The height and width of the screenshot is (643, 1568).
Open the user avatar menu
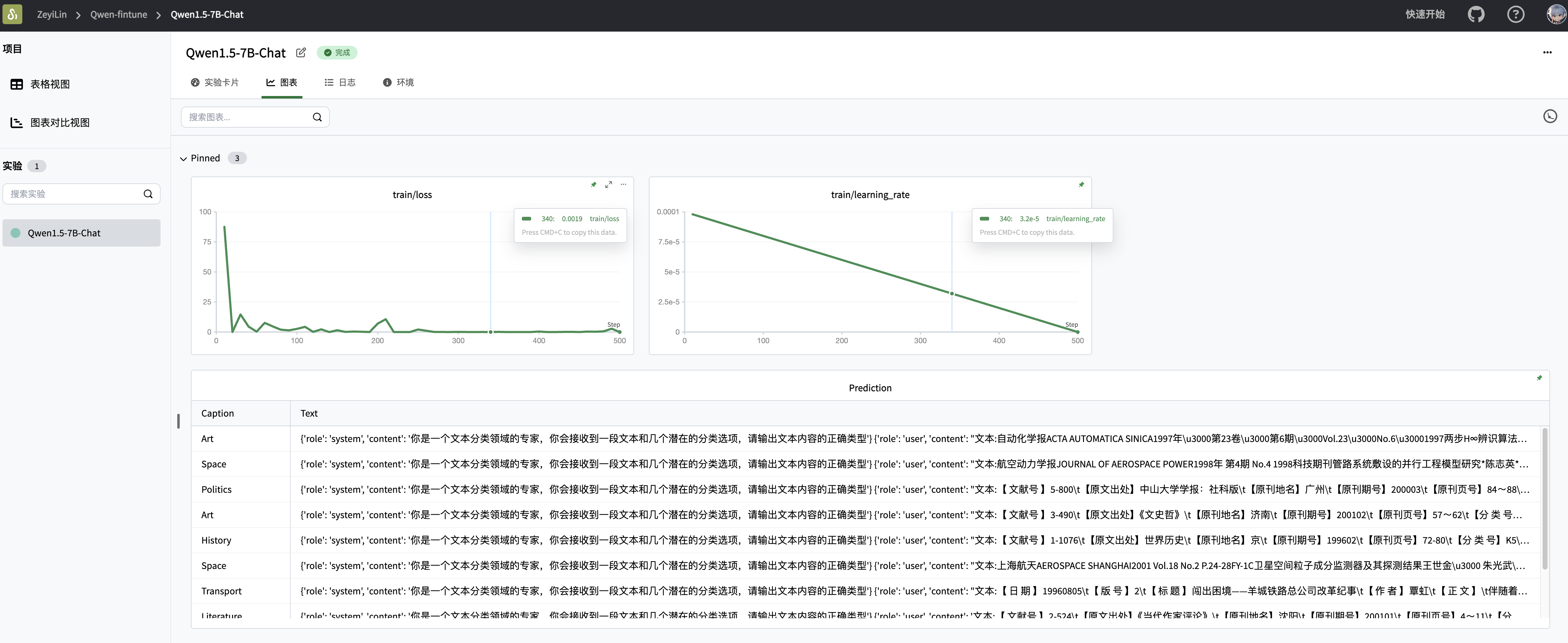pos(1556,14)
